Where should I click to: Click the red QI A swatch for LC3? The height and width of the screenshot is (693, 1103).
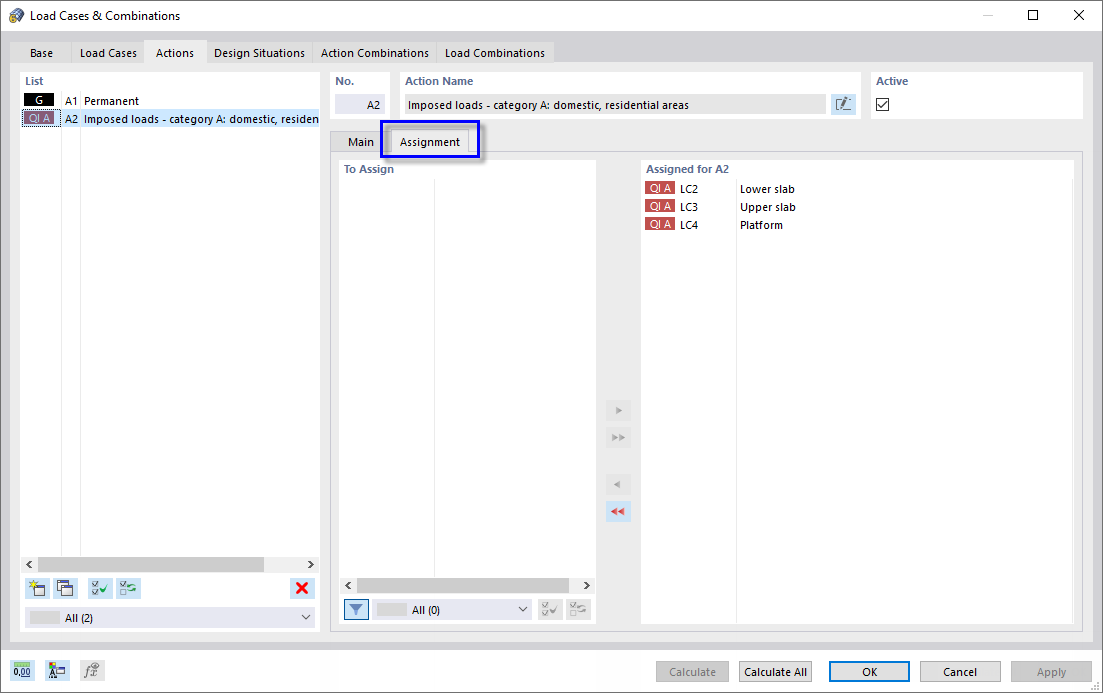660,206
